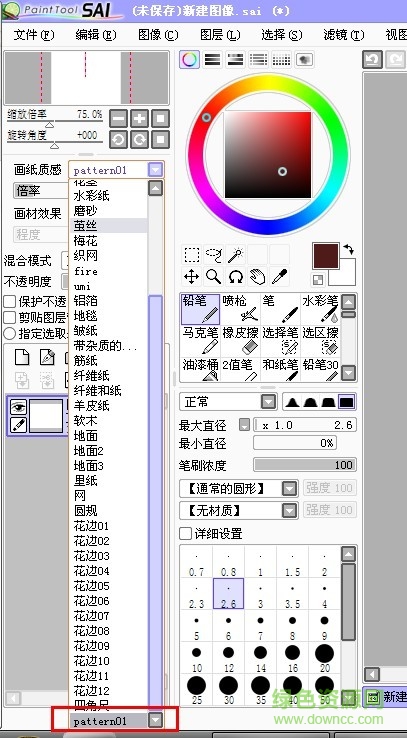The image size is (407, 738).
Task: Select the rotate view tool
Action: tap(235, 277)
